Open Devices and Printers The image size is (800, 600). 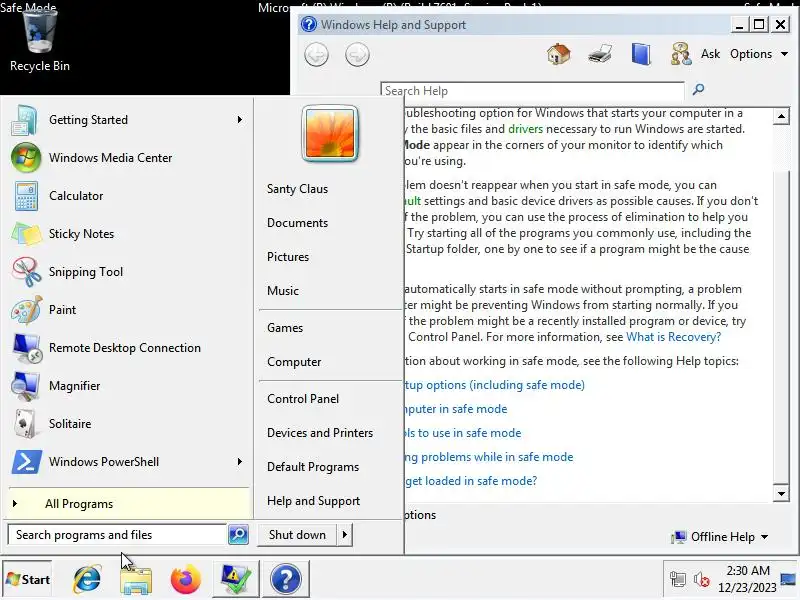[x=320, y=433]
